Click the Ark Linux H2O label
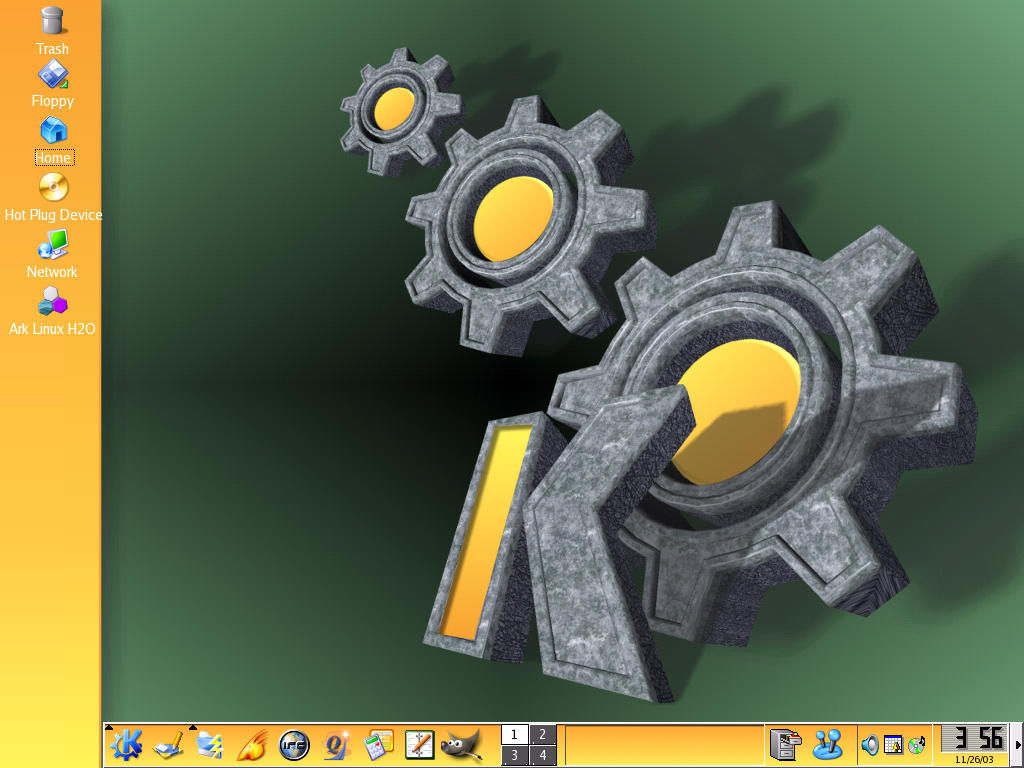The height and width of the screenshot is (768, 1024). pyautogui.click(x=52, y=328)
